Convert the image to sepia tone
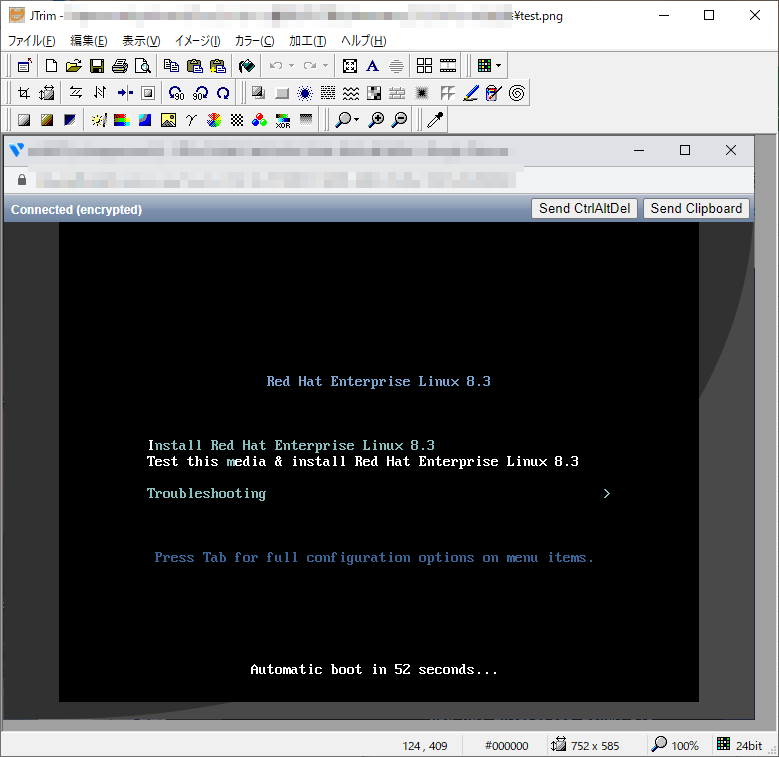This screenshot has width=779, height=757. 47,120
